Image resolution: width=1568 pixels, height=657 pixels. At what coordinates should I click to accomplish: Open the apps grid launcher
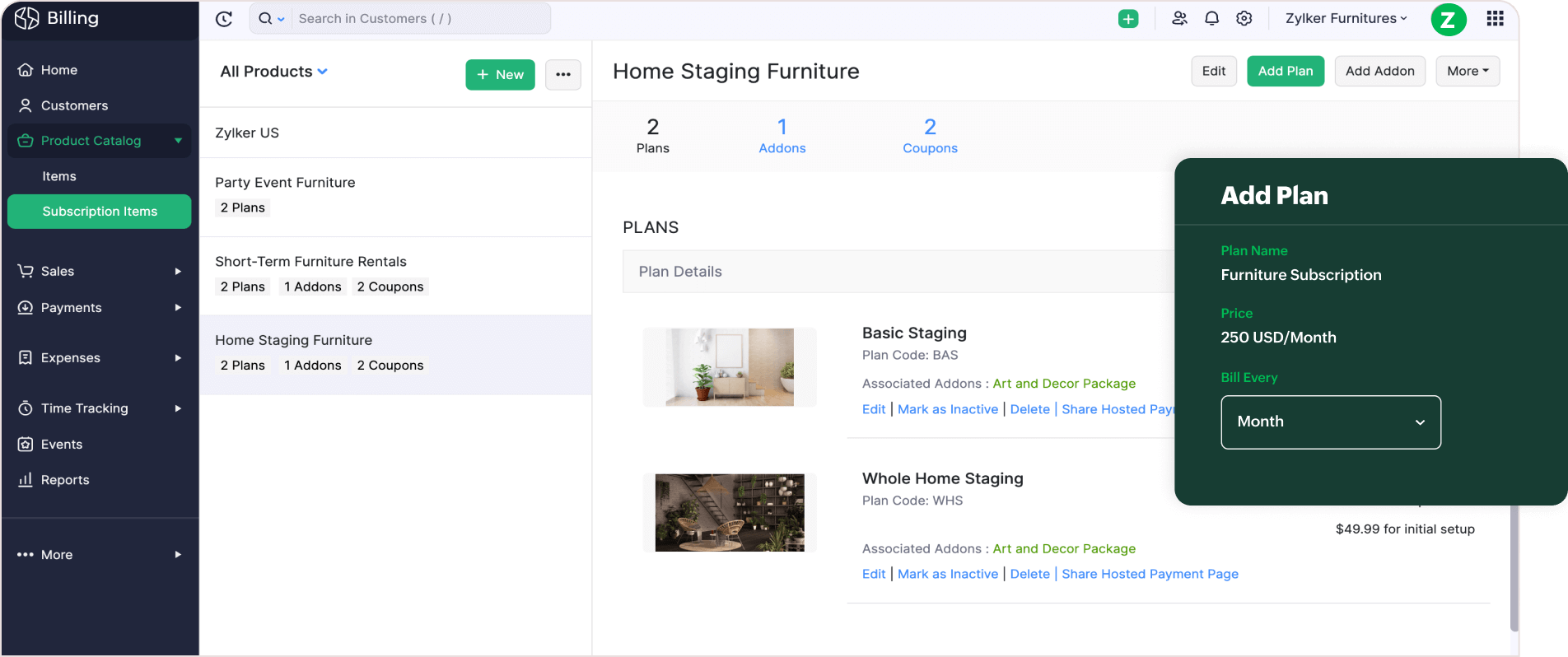(x=1495, y=19)
